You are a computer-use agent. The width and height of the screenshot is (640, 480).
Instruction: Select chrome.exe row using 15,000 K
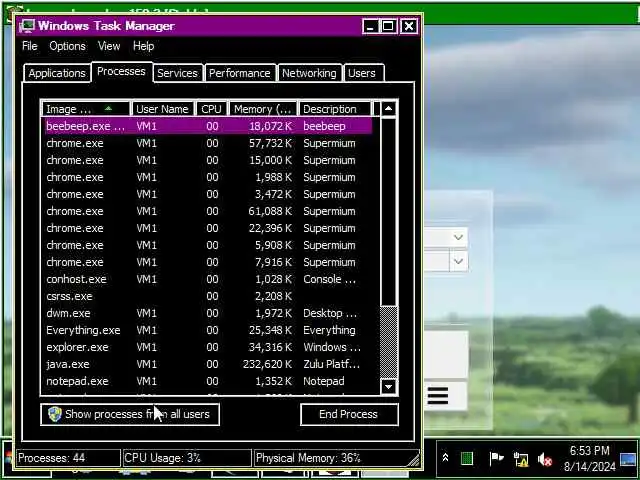coord(208,160)
